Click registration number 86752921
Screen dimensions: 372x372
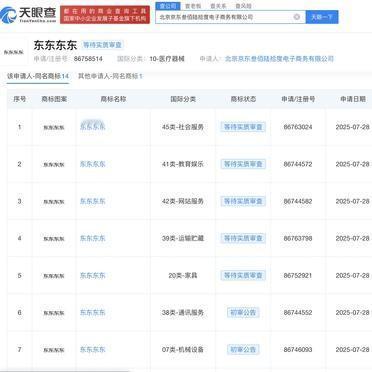coord(298,275)
